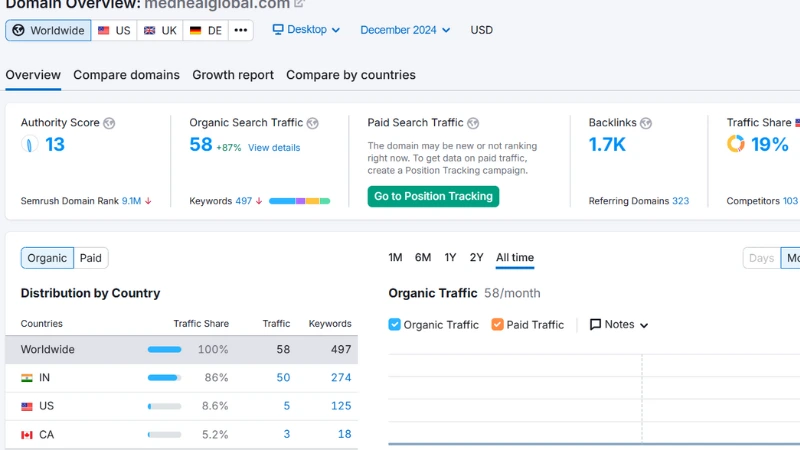Select the All time range tab
Image resolution: width=800 pixels, height=450 pixels.
515,258
